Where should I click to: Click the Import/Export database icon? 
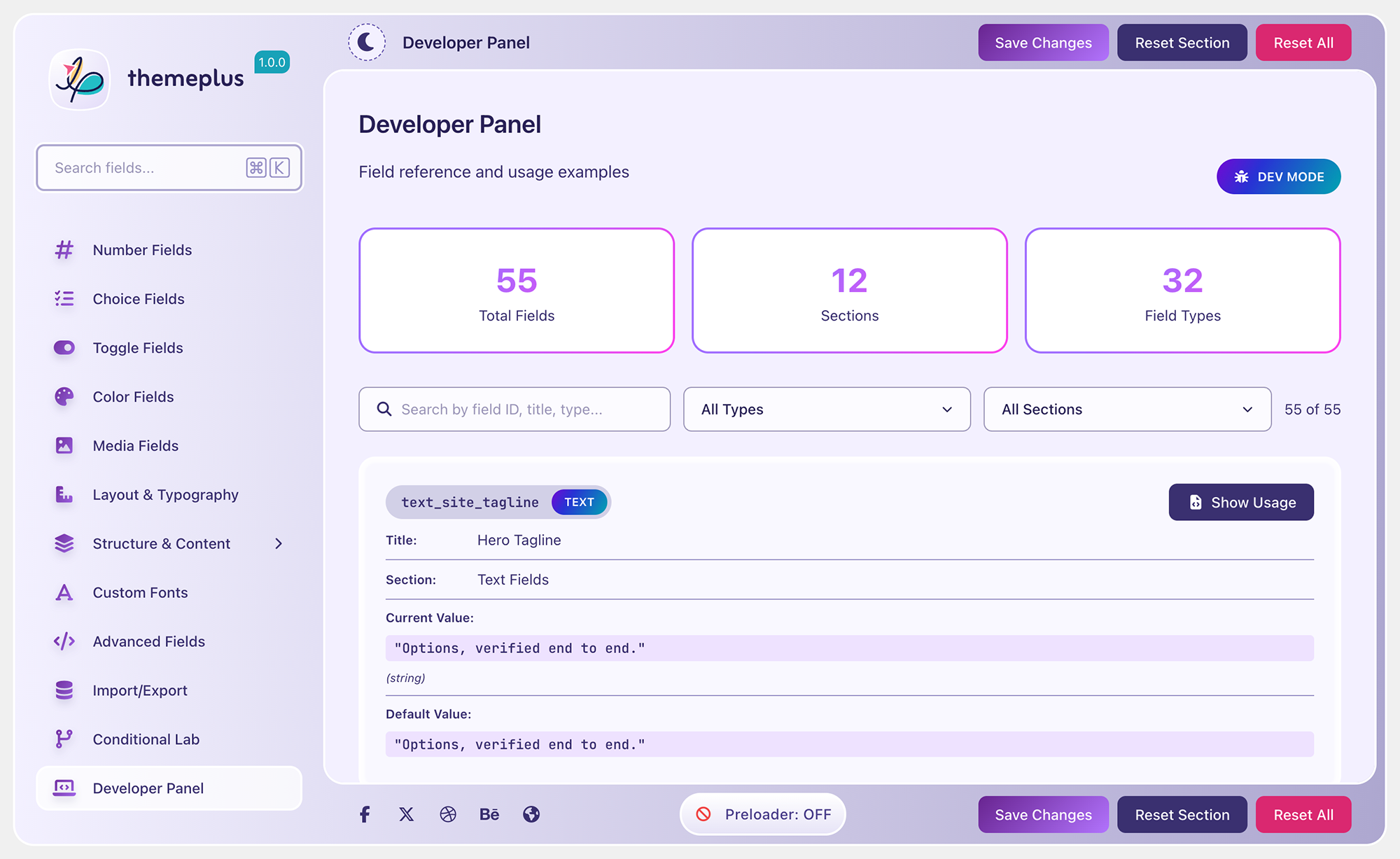point(64,690)
